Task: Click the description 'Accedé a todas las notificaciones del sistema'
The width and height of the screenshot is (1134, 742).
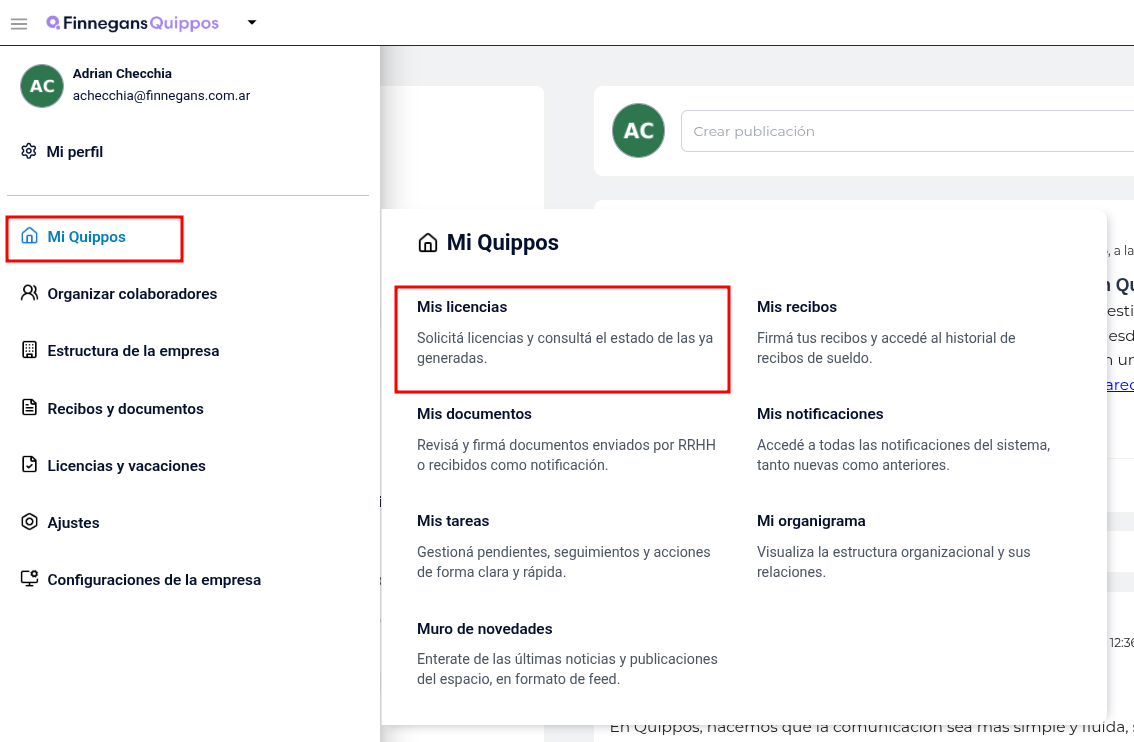Action: [903, 455]
